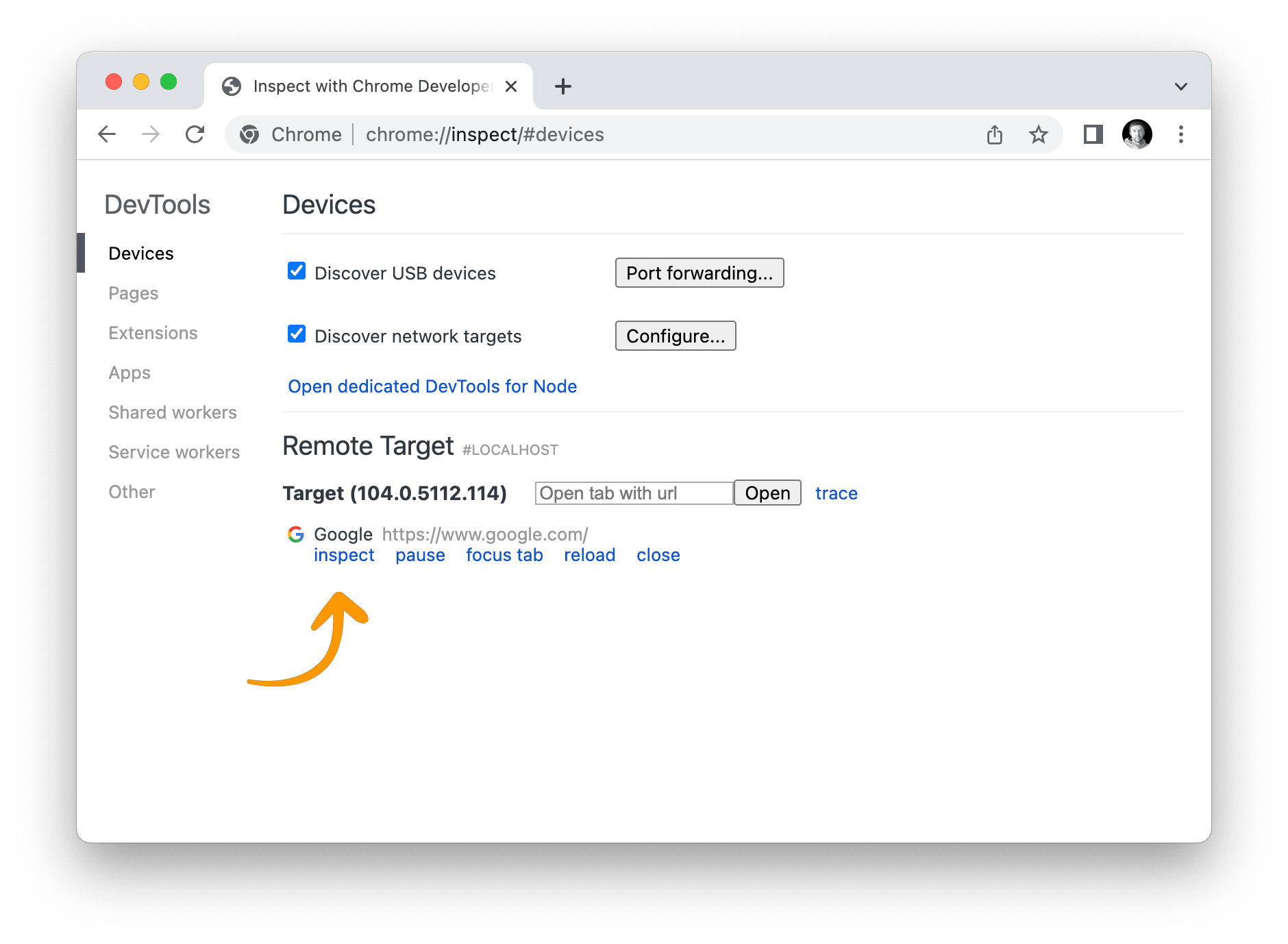This screenshot has width=1288, height=944.
Task: Click the Google favicon next to the target
Action: 295,534
